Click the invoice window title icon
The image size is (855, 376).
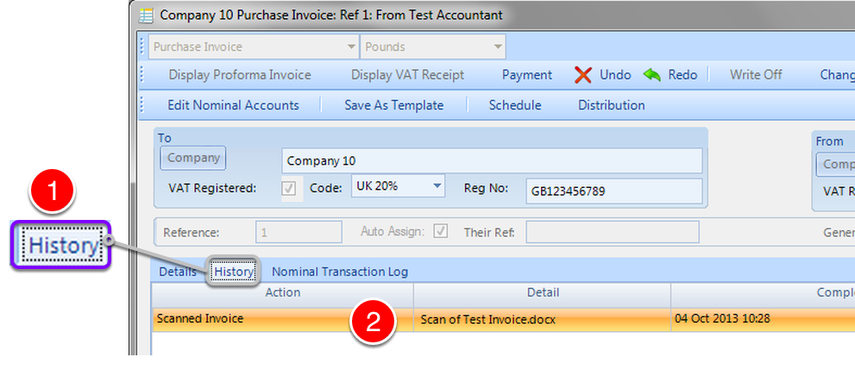(x=146, y=15)
